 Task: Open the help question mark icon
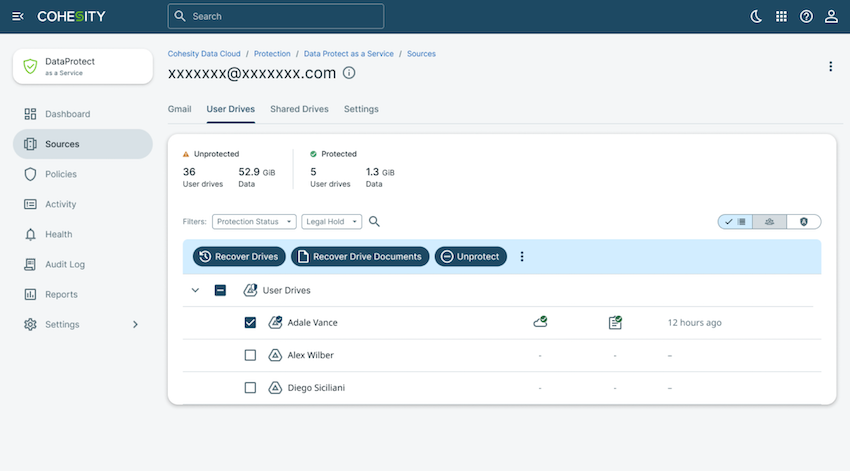pyautogui.click(x=806, y=16)
